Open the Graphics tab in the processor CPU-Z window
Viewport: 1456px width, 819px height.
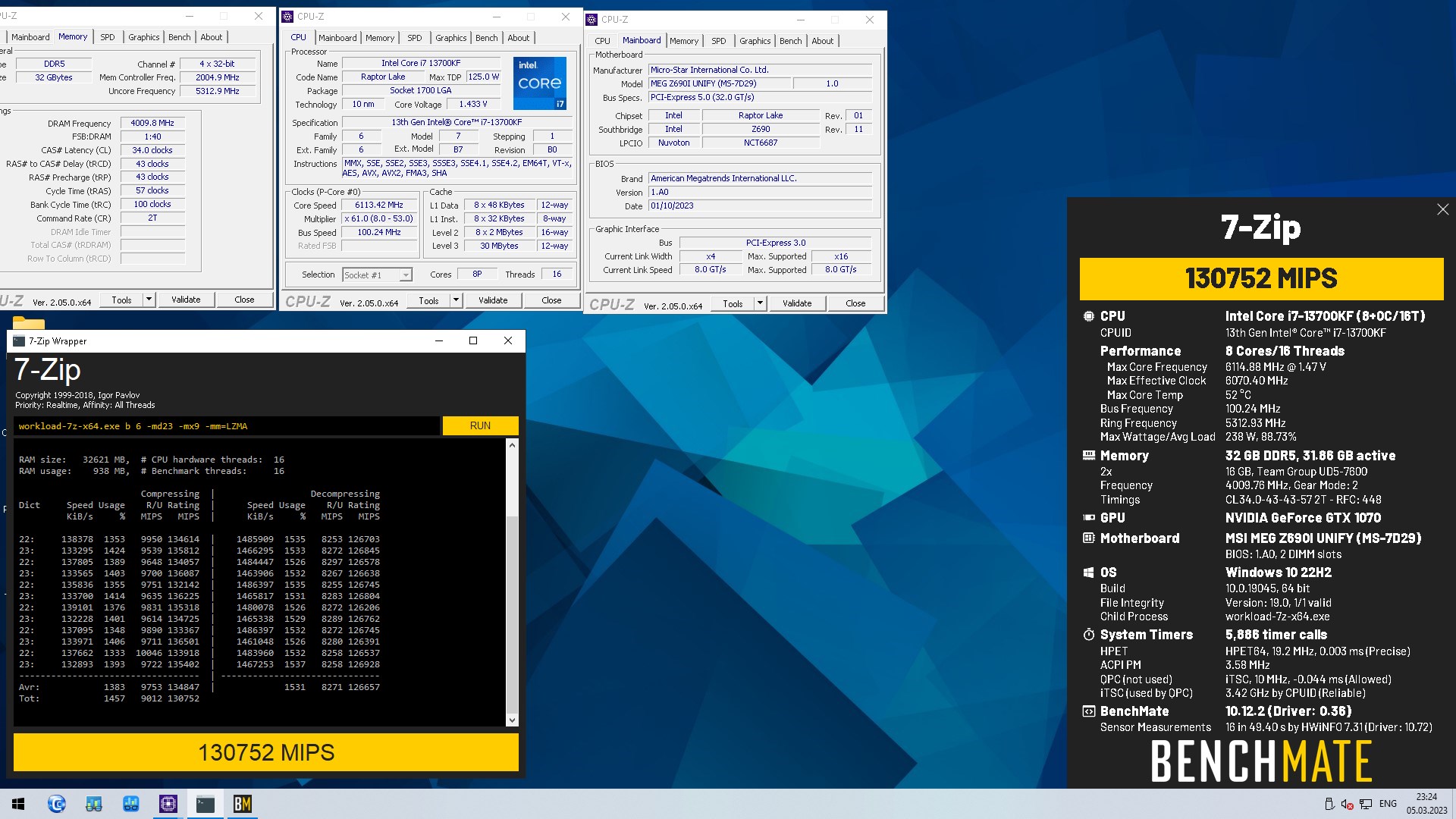pos(450,38)
